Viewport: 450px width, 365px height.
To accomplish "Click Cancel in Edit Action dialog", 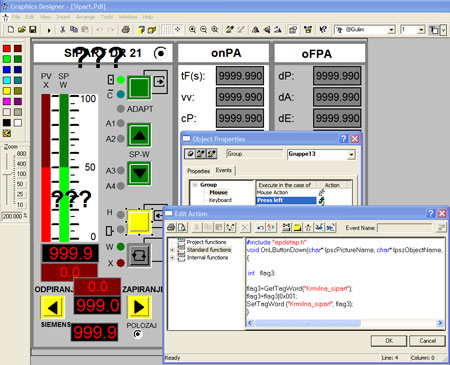I will coord(428,341).
